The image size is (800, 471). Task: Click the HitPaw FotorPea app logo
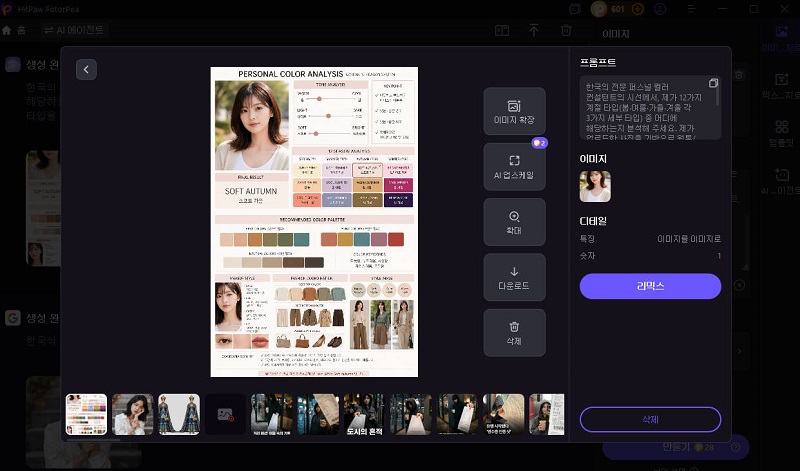point(6,9)
